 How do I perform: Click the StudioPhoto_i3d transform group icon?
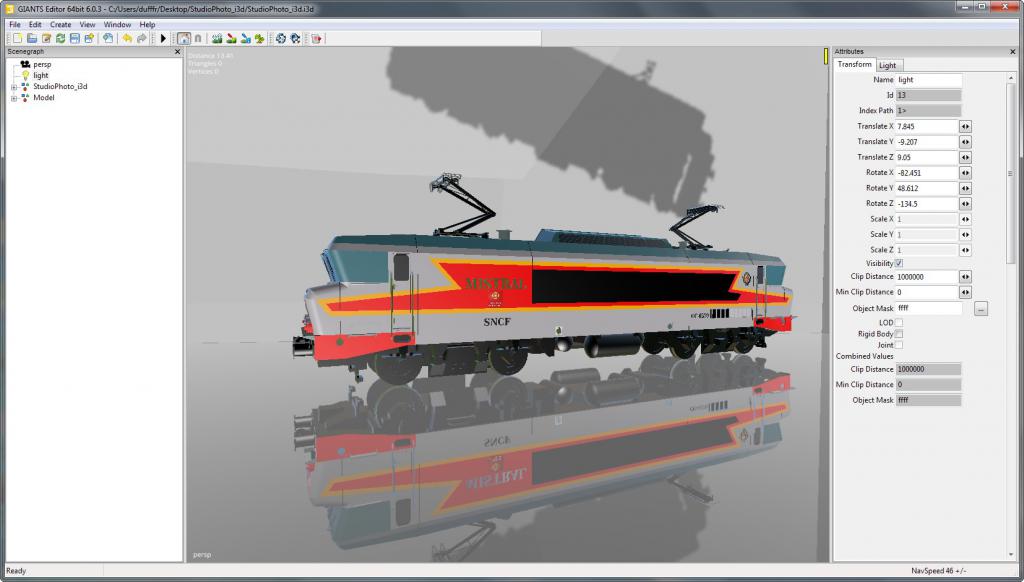click(x=25, y=86)
